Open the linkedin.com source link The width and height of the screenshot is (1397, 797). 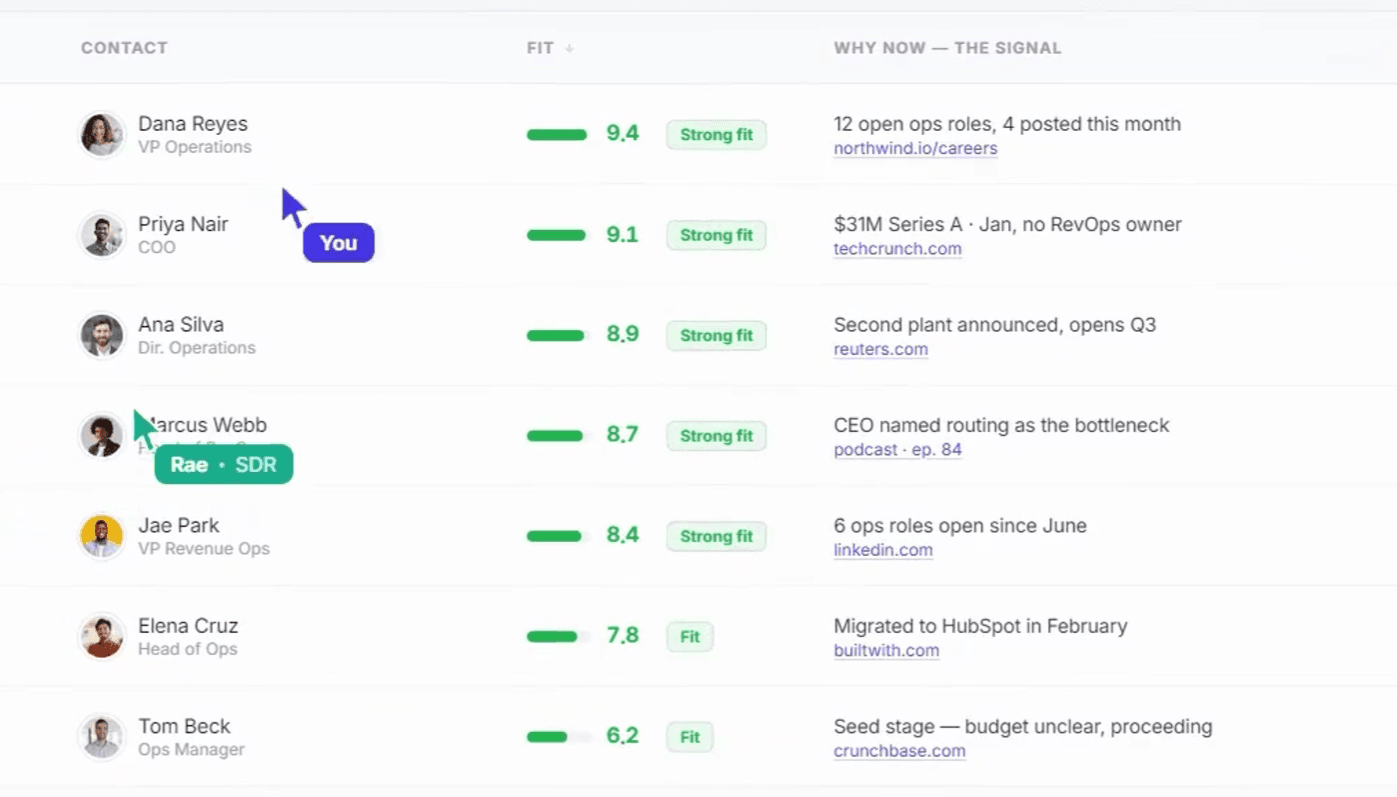pyautogui.click(x=883, y=550)
